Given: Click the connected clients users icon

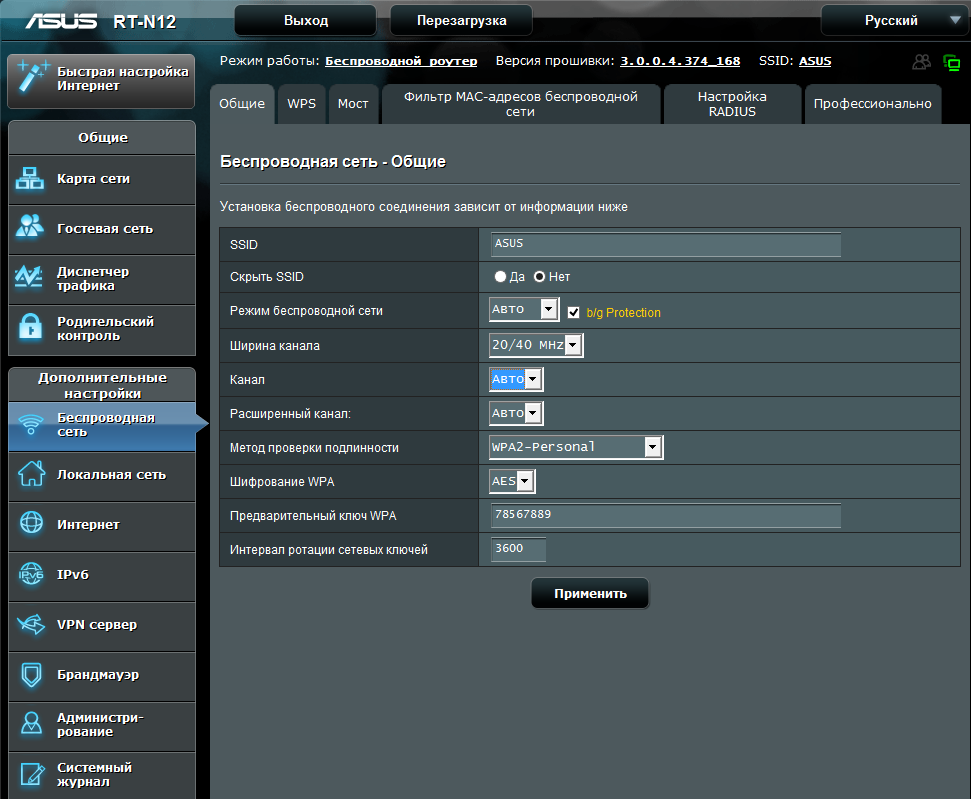Looking at the screenshot, I should (921, 62).
